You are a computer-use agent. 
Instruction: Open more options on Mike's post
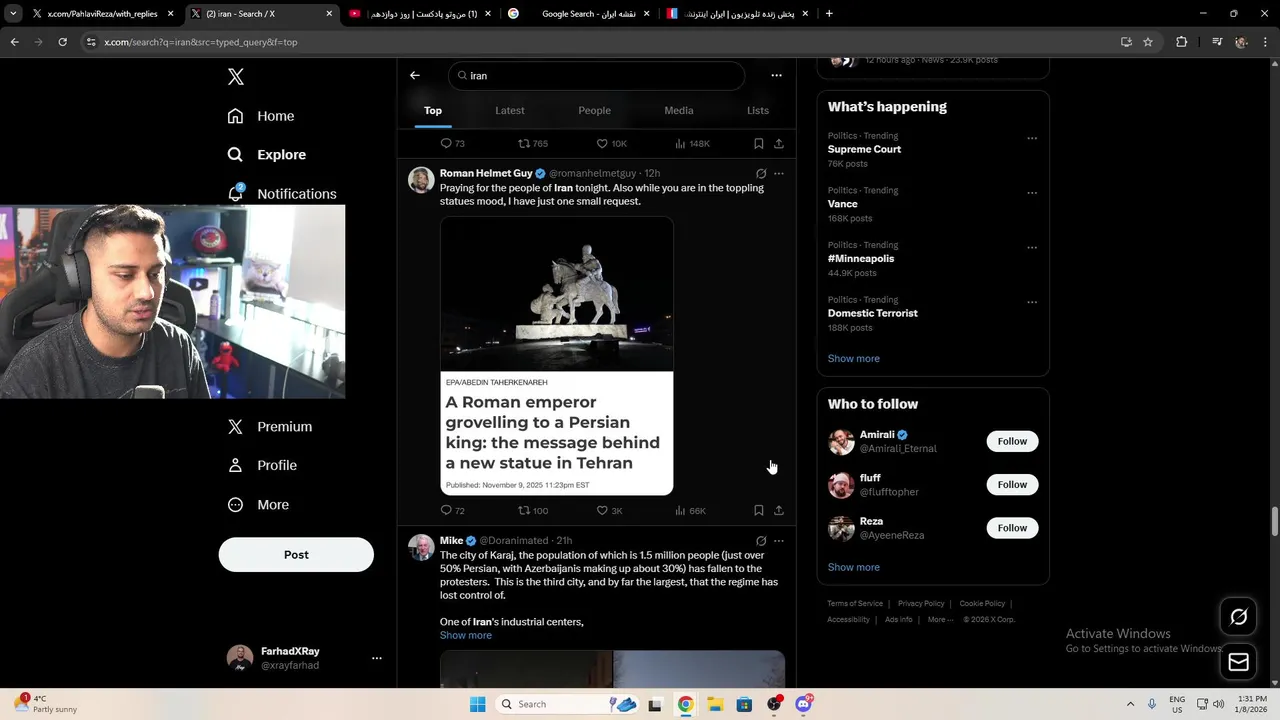coord(779,541)
